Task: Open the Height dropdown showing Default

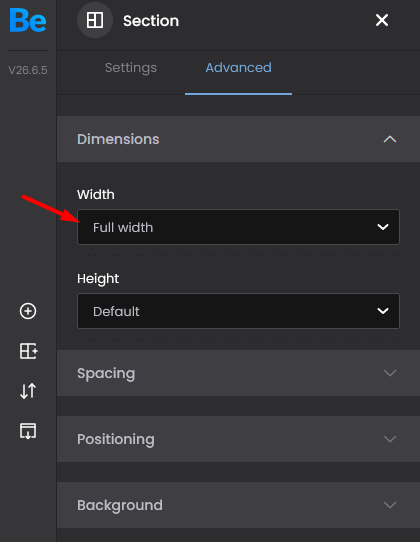Action: [238, 311]
